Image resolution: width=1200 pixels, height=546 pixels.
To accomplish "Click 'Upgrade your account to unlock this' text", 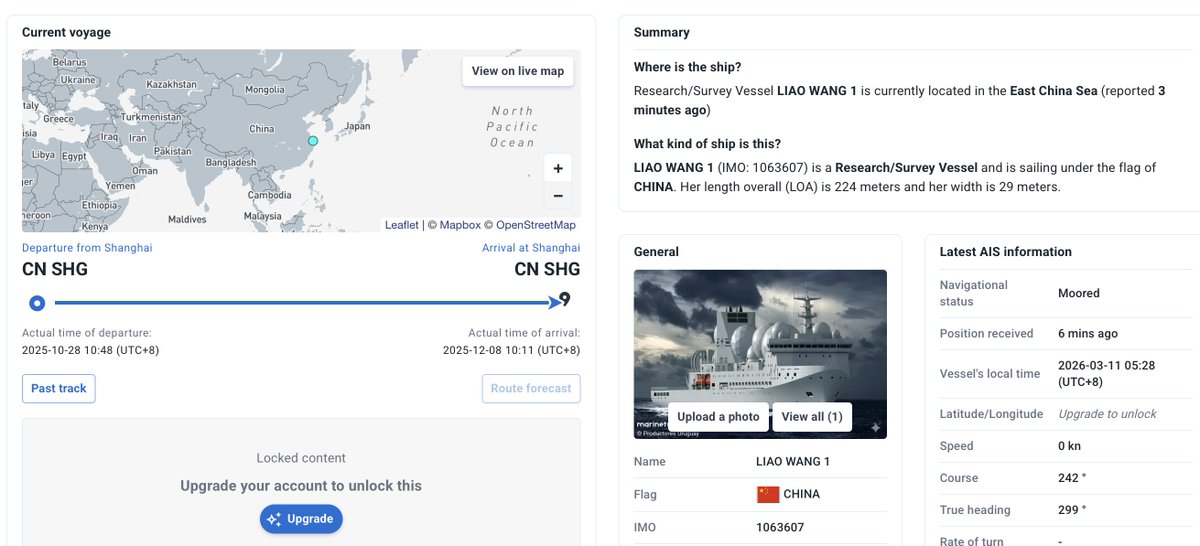I will 301,486.
